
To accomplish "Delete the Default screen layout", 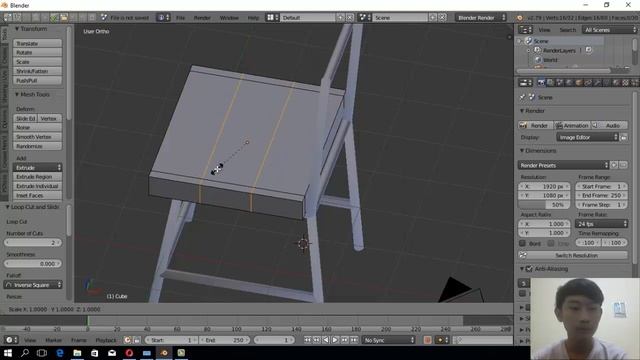I will 350,18.
